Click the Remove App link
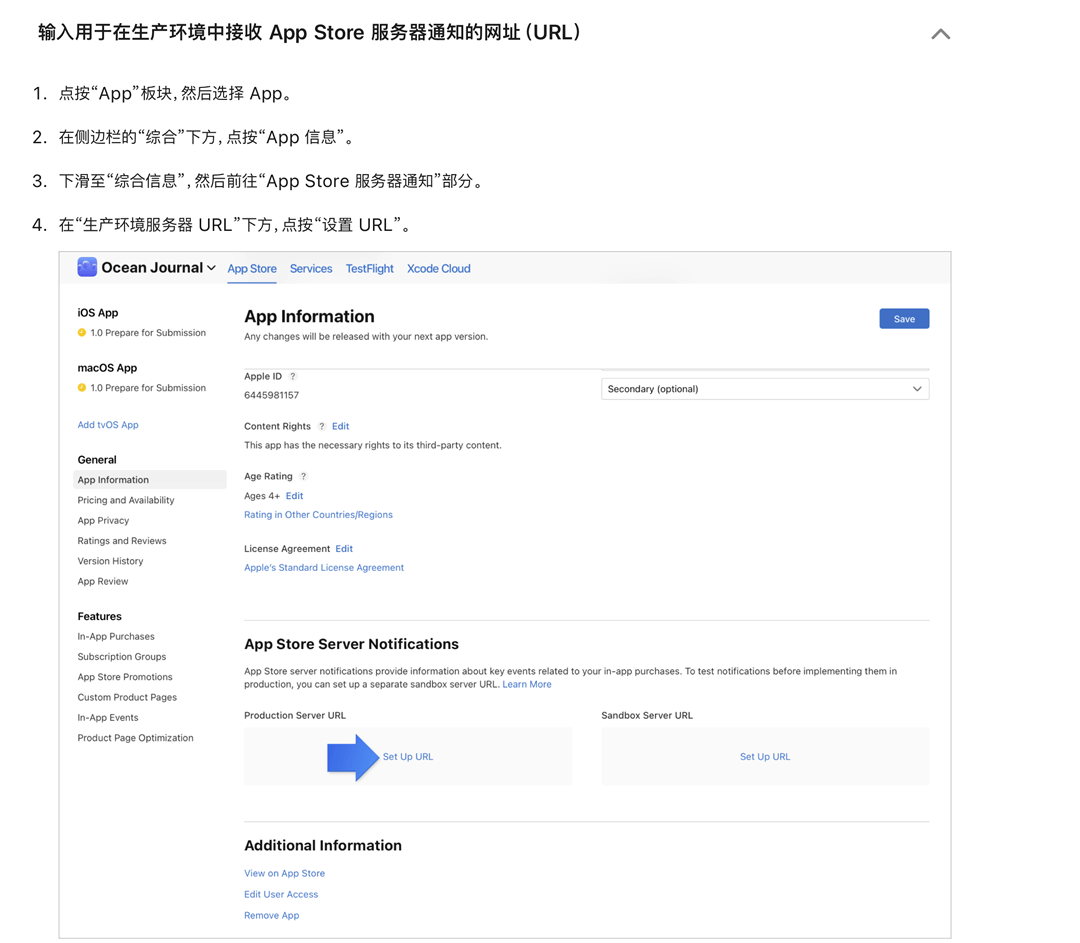The width and height of the screenshot is (1080, 943). click(271, 915)
